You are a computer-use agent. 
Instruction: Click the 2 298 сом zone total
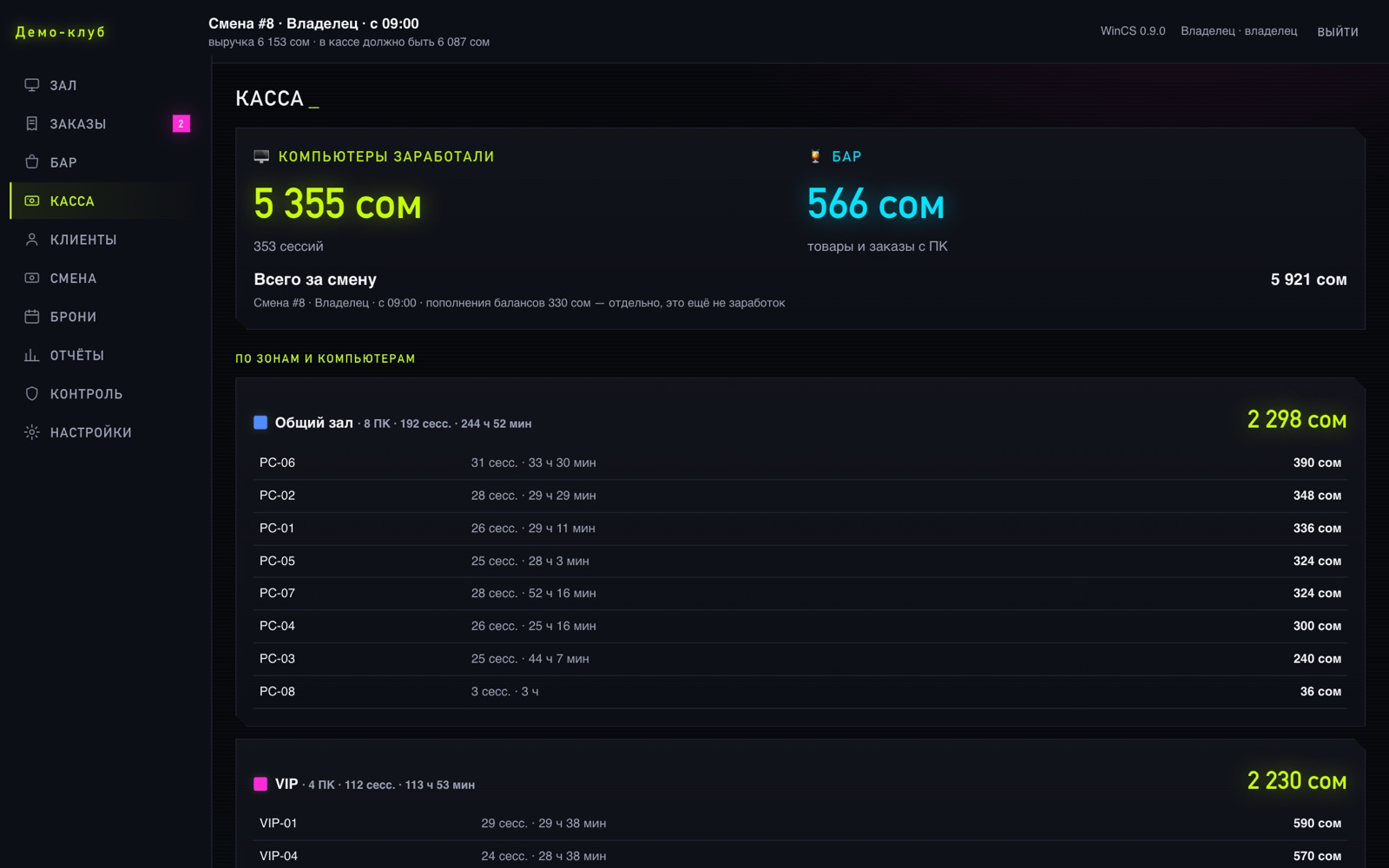(1297, 419)
